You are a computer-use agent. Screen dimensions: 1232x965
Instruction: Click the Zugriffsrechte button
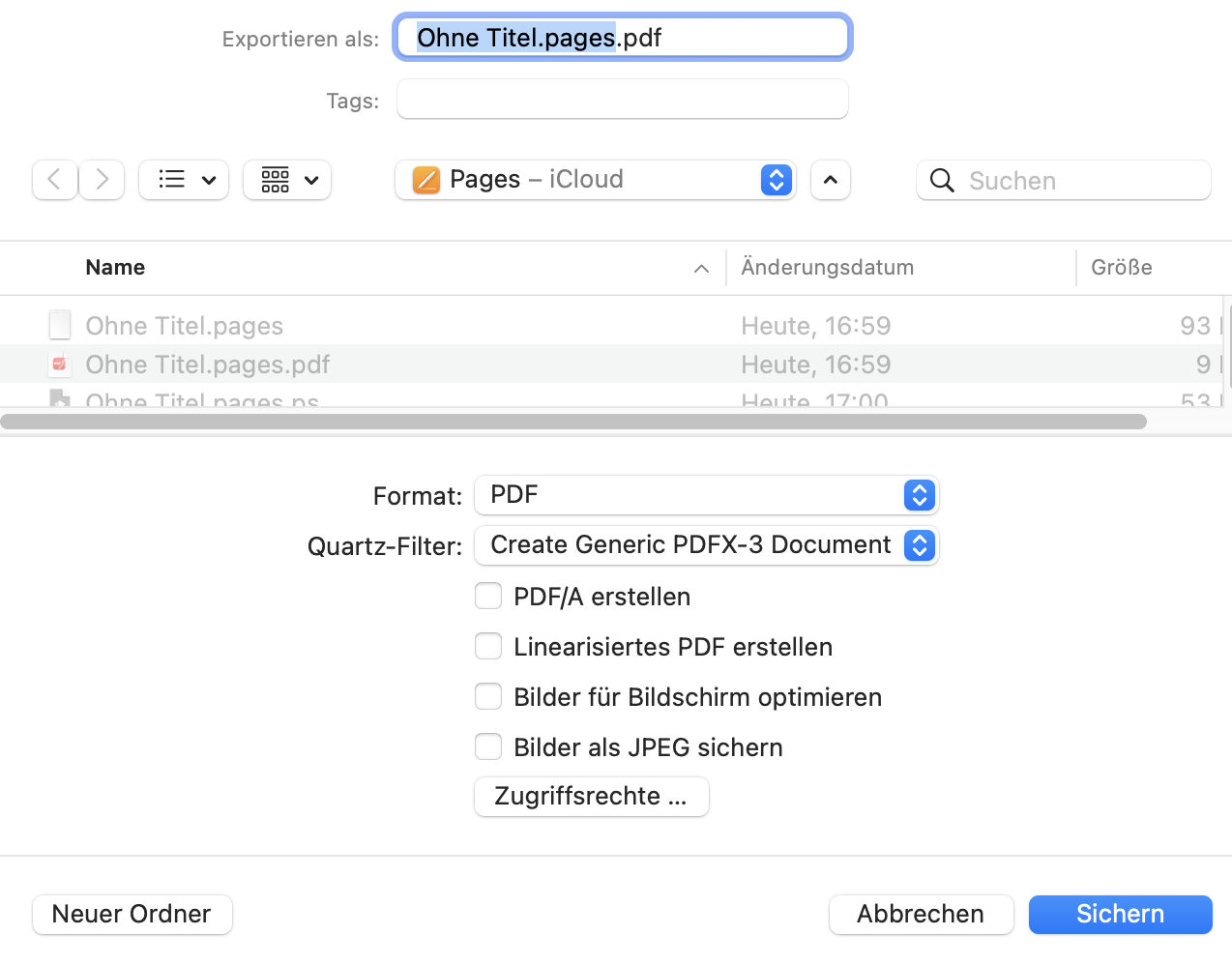tap(591, 797)
